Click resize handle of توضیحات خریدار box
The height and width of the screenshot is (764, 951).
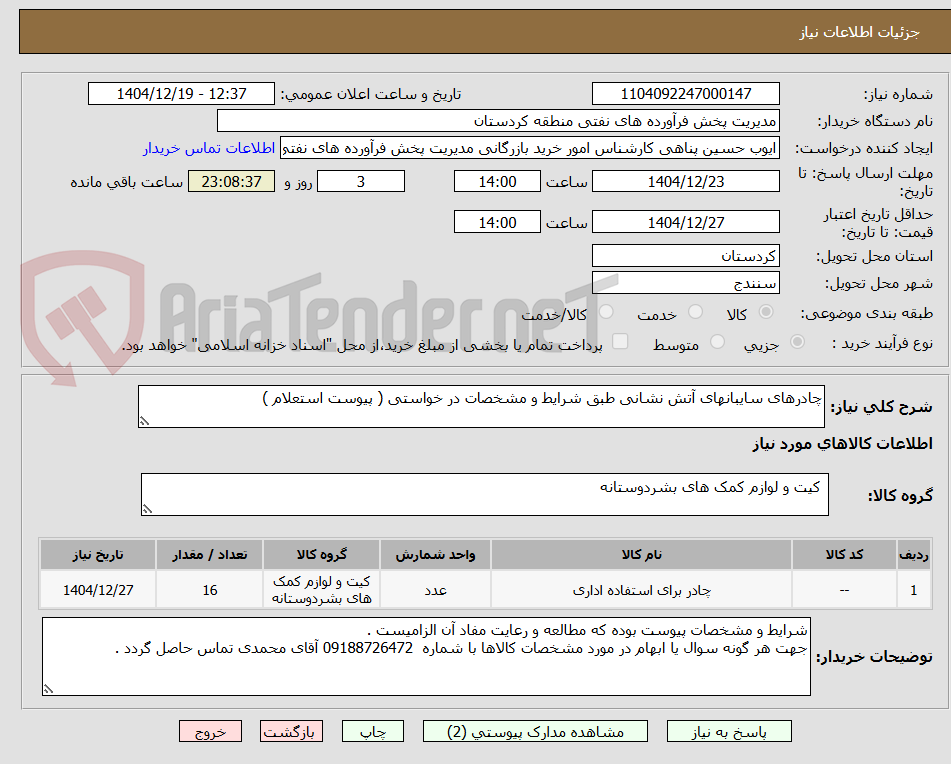(x=48, y=689)
